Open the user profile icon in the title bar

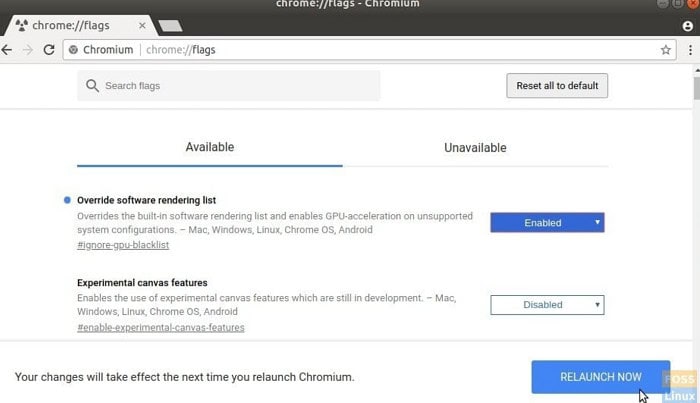tap(688, 26)
